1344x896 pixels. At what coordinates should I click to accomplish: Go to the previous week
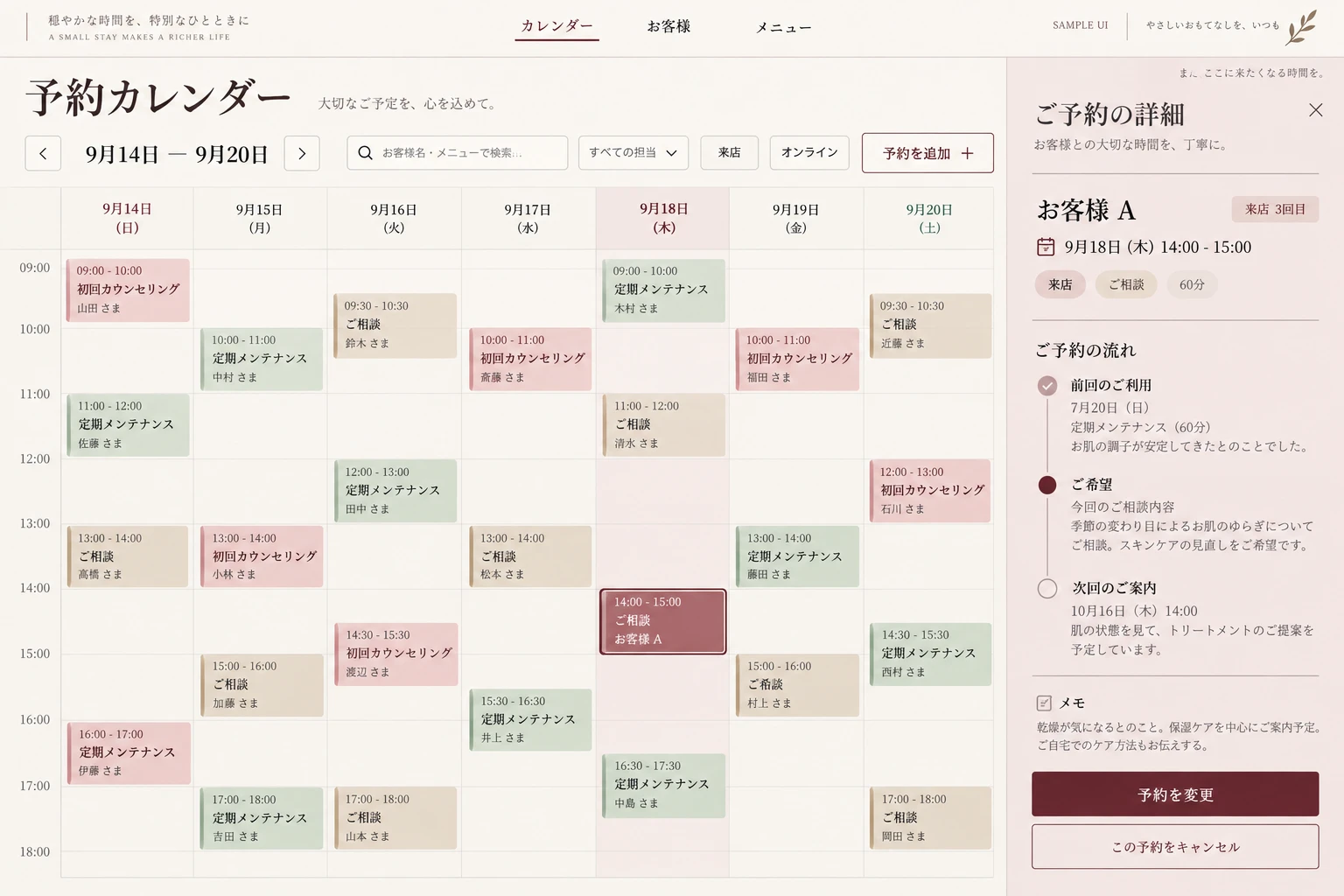tap(43, 153)
